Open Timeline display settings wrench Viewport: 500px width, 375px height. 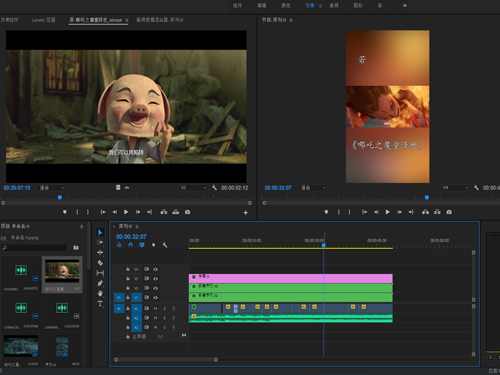pos(165,245)
